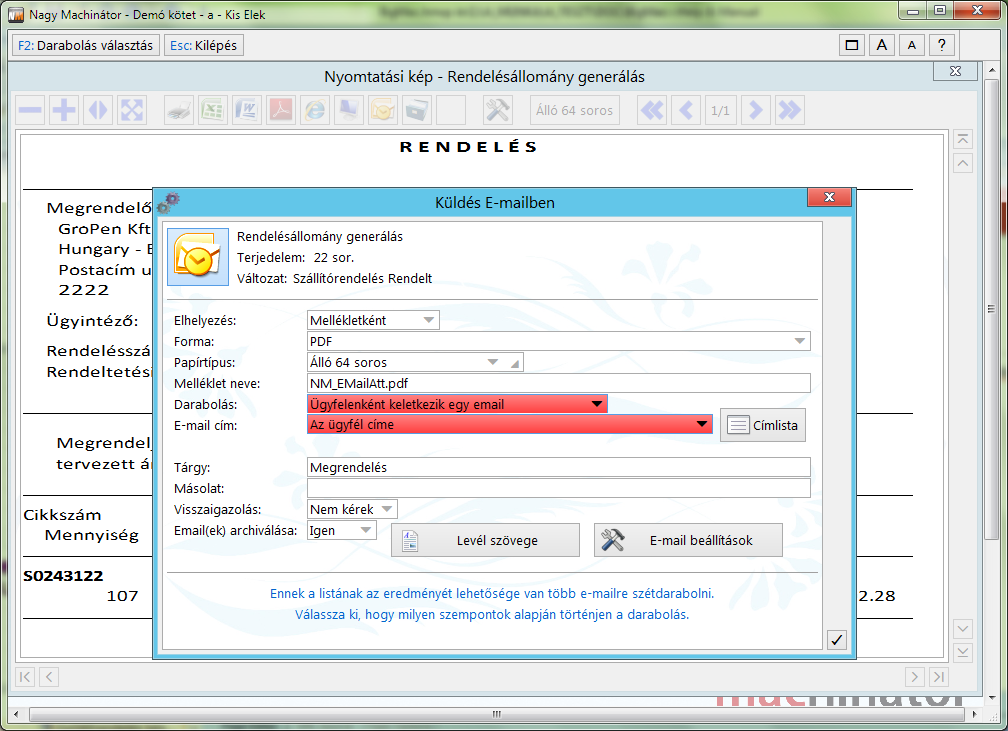Image resolution: width=1008 pixels, height=731 pixels.
Task: Click the computer monitor toolbar icon
Action: click(x=349, y=110)
